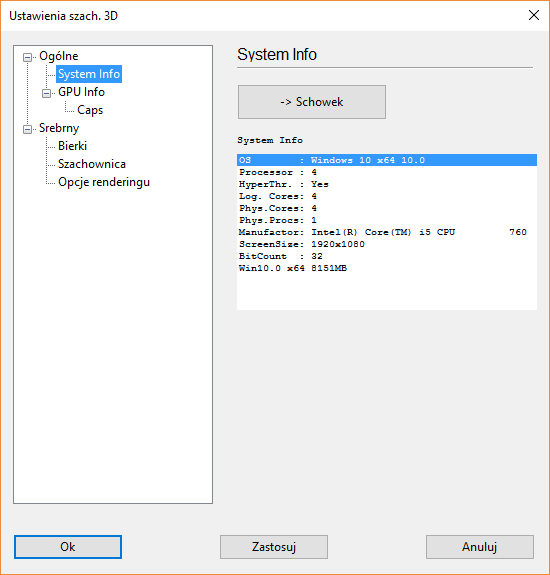Image resolution: width=550 pixels, height=575 pixels.
Task: Select the Manufactor Intel Core i5 row
Action: tap(387, 232)
